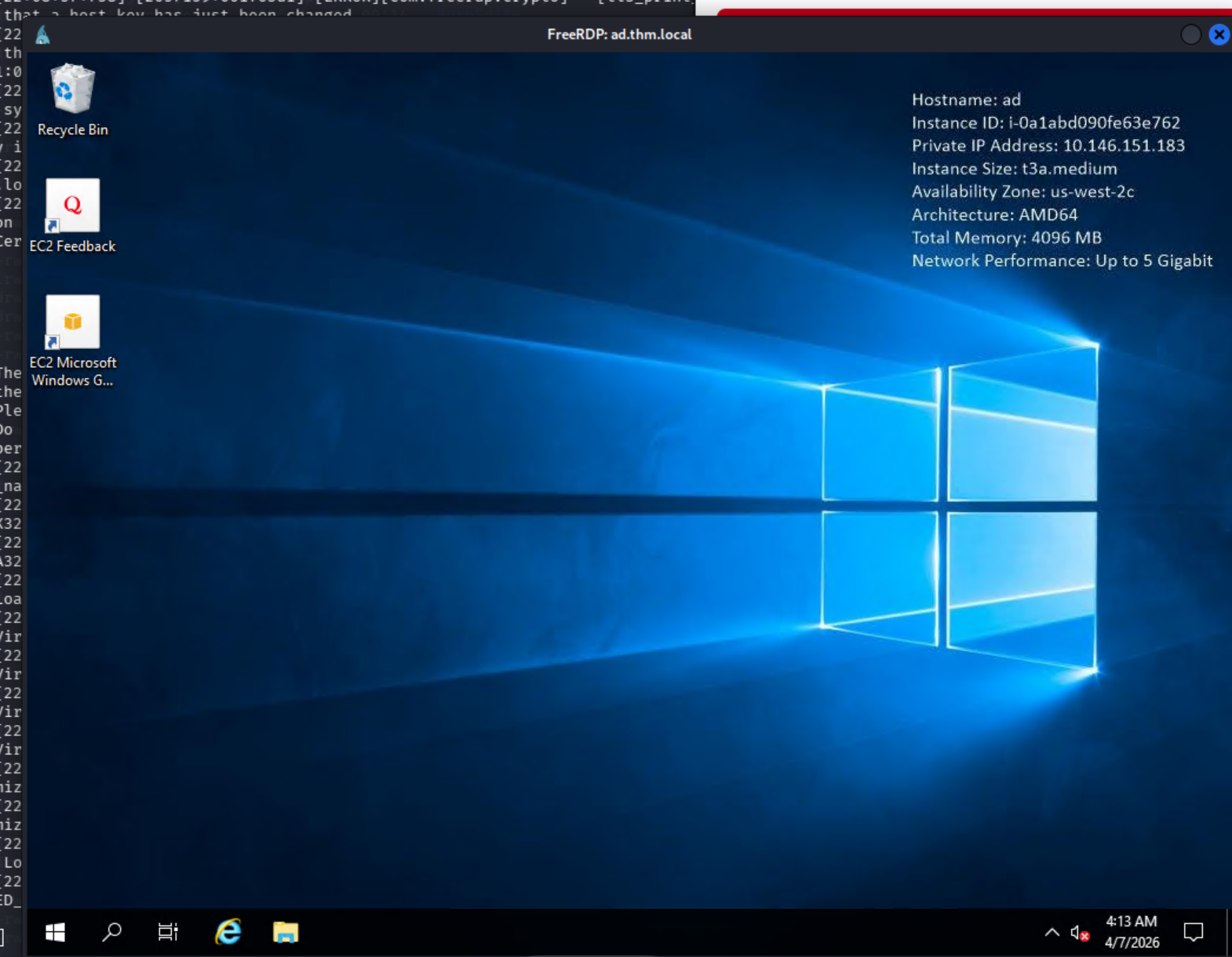Select the EC2 Microsoft Windows Guide shortcut
Viewport: 1232px width, 957px height.
pyautogui.click(x=72, y=340)
